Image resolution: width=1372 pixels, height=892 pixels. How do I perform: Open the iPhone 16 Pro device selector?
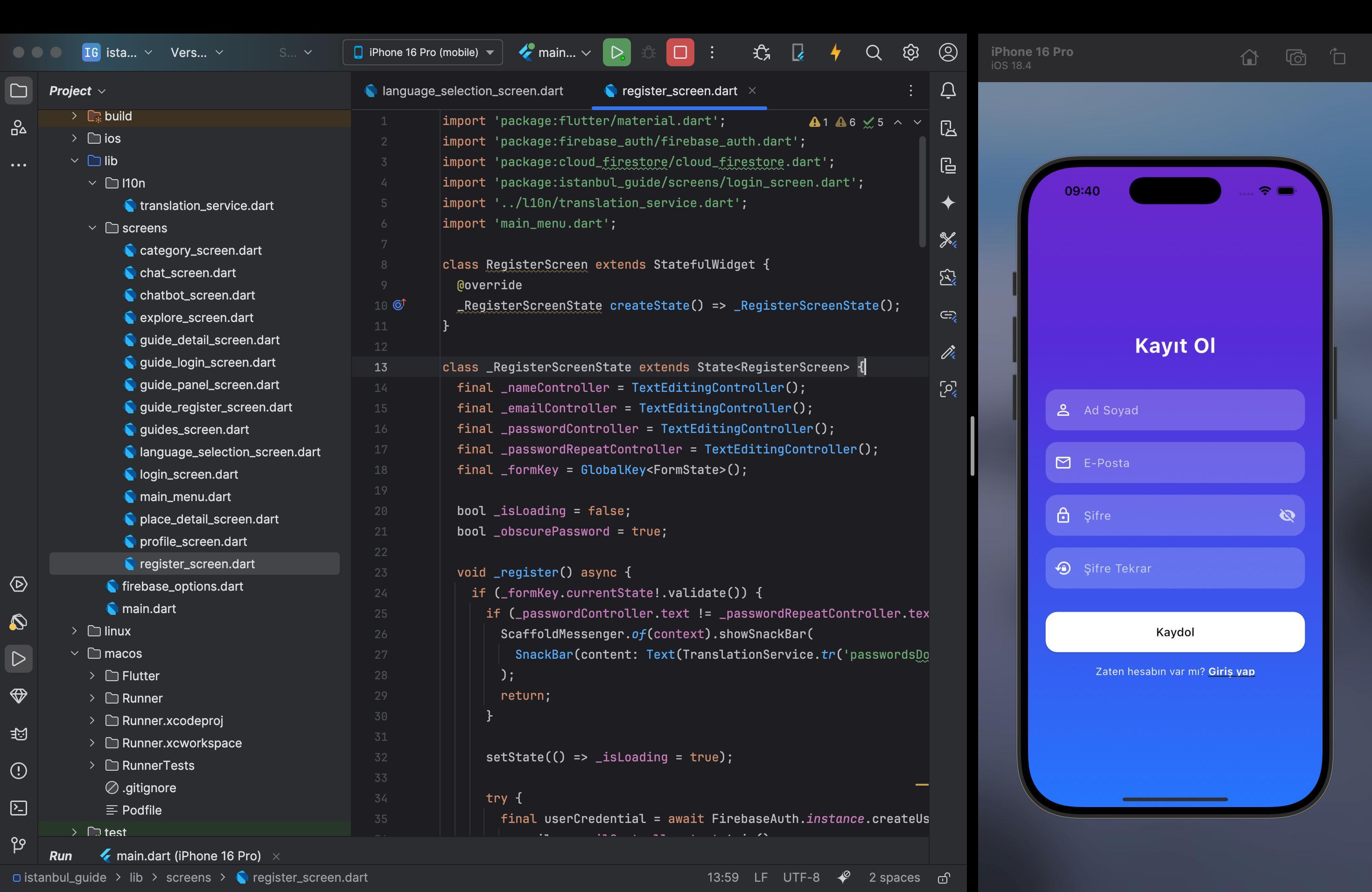(x=422, y=52)
